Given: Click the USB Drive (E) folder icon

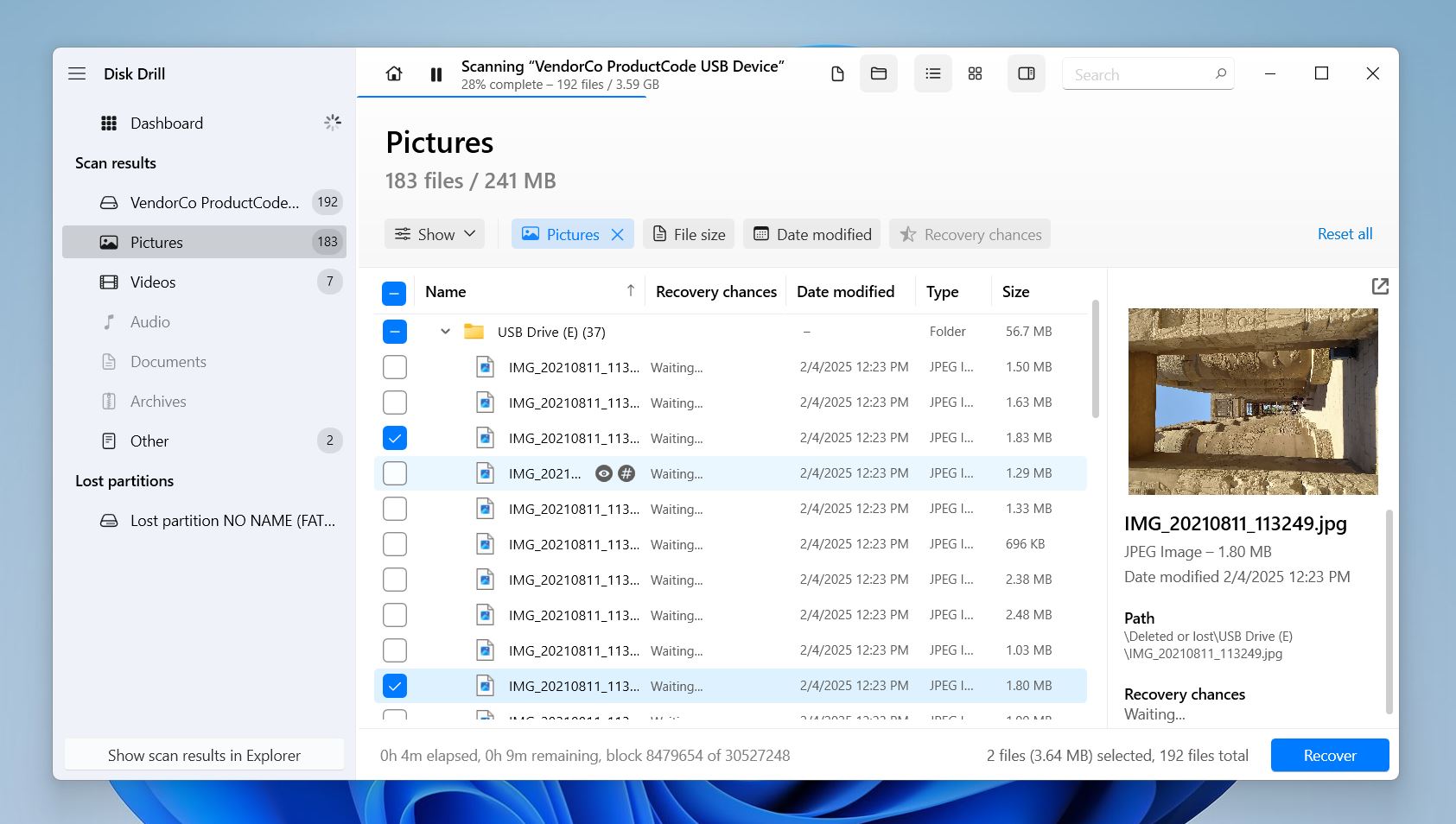Looking at the screenshot, I should (x=474, y=331).
